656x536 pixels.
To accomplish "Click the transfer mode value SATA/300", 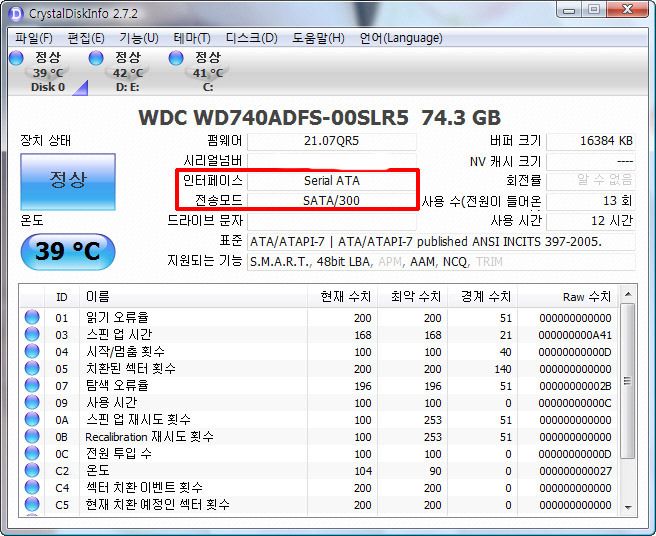I will click(x=332, y=200).
